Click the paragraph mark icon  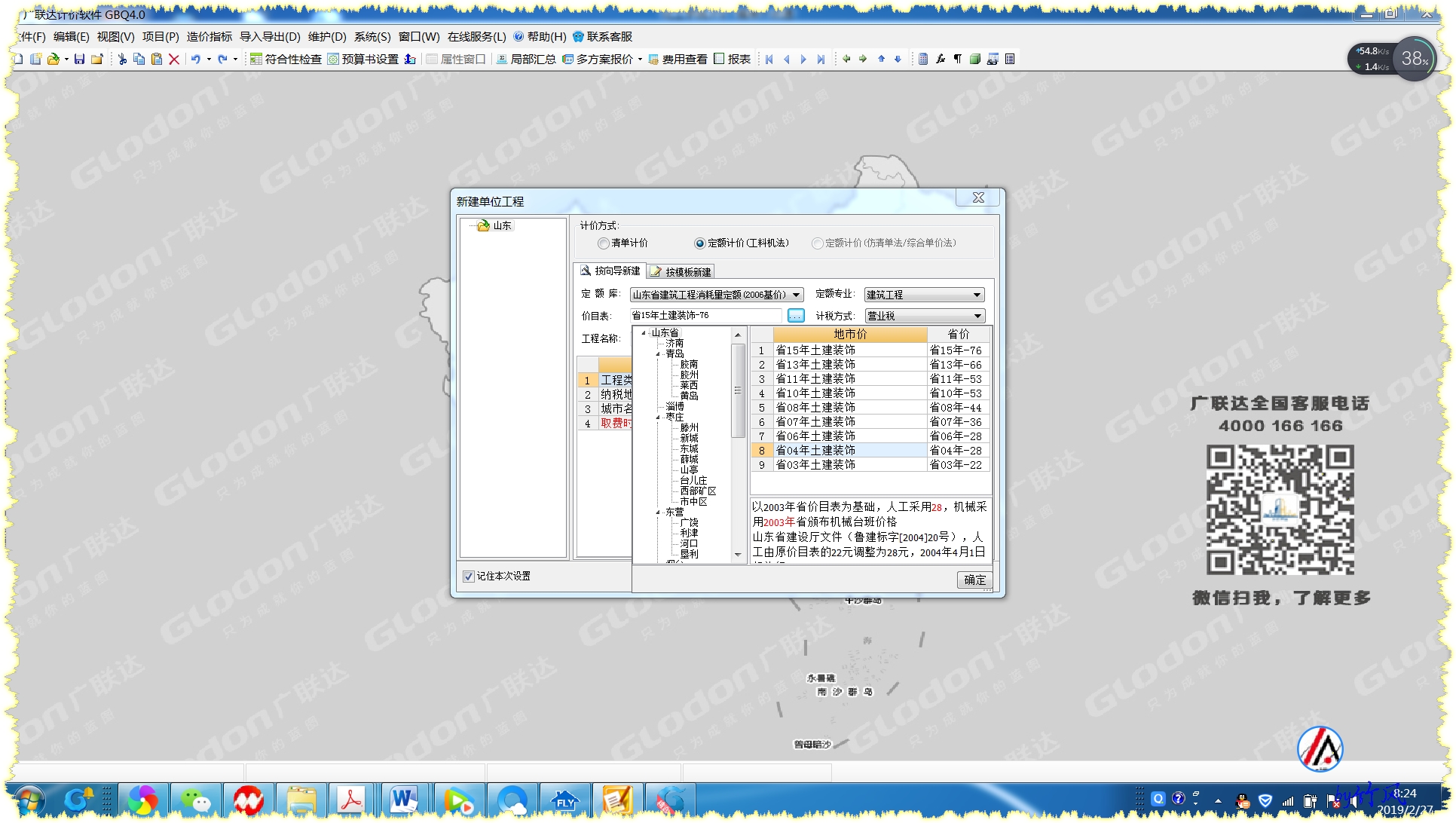[958, 59]
